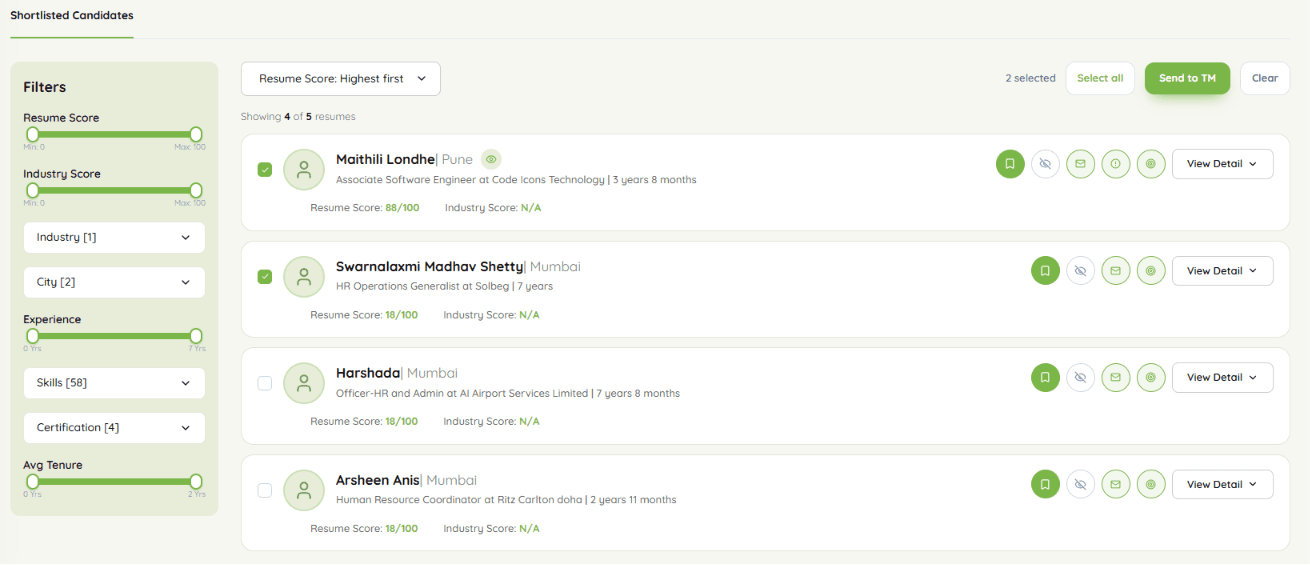Expand the Skills [58] filter
The image size is (1310, 565).
point(114,383)
